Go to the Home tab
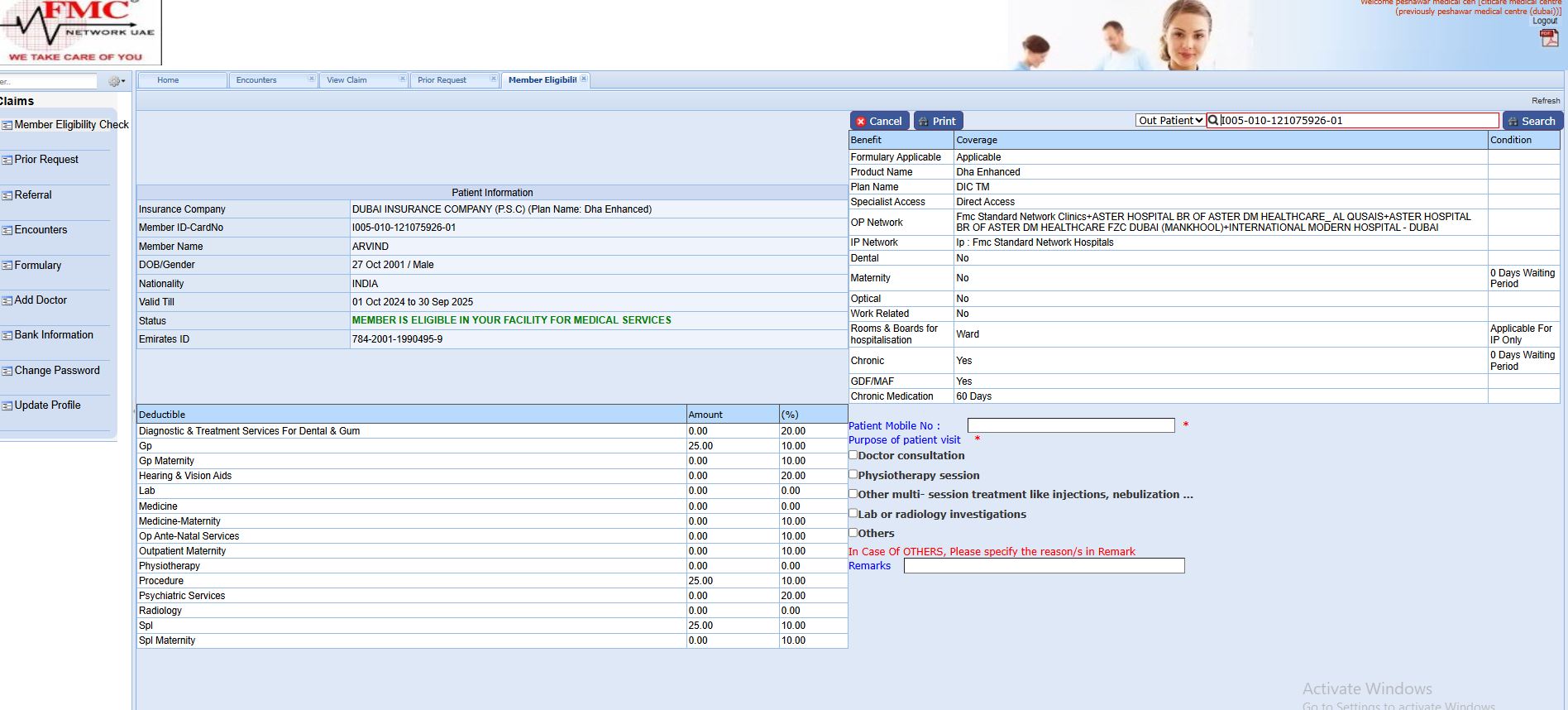 point(168,80)
